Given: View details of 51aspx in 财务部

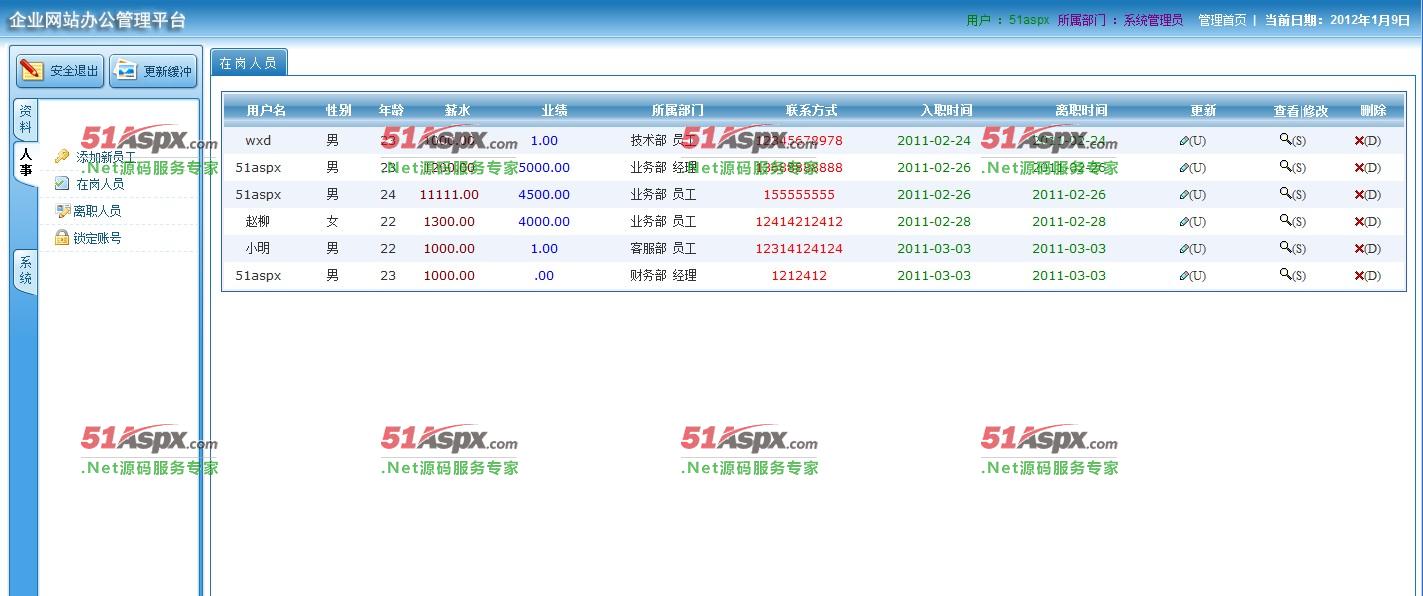Looking at the screenshot, I should point(1286,275).
